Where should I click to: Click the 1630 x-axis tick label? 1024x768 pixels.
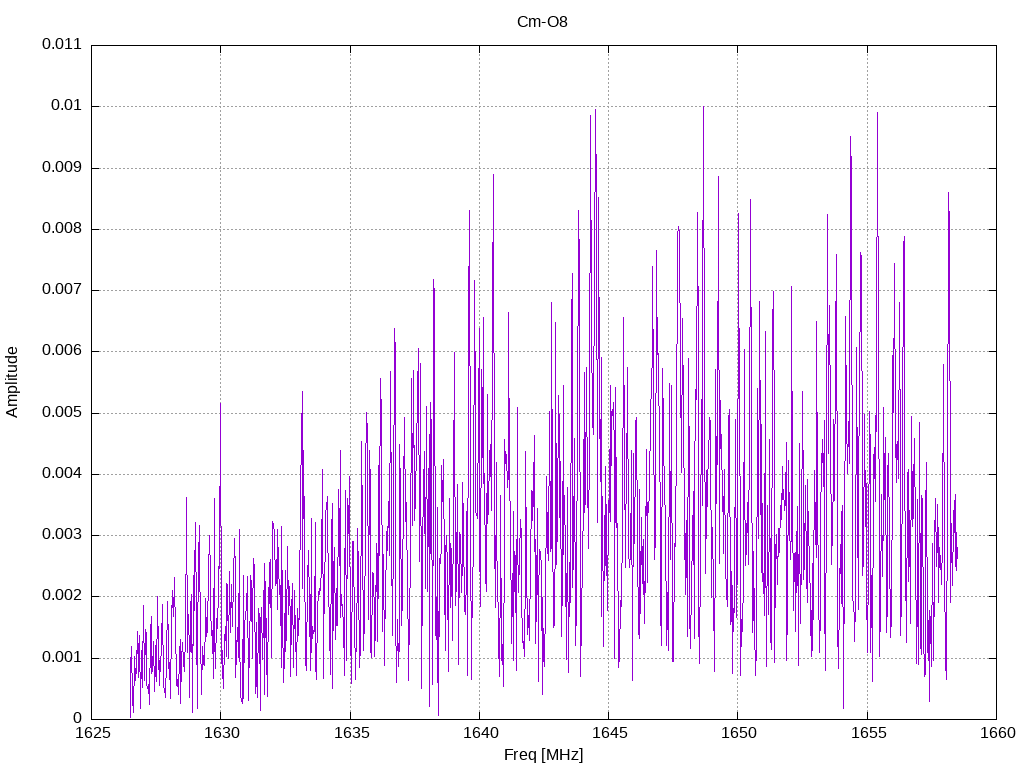click(x=222, y=733)
